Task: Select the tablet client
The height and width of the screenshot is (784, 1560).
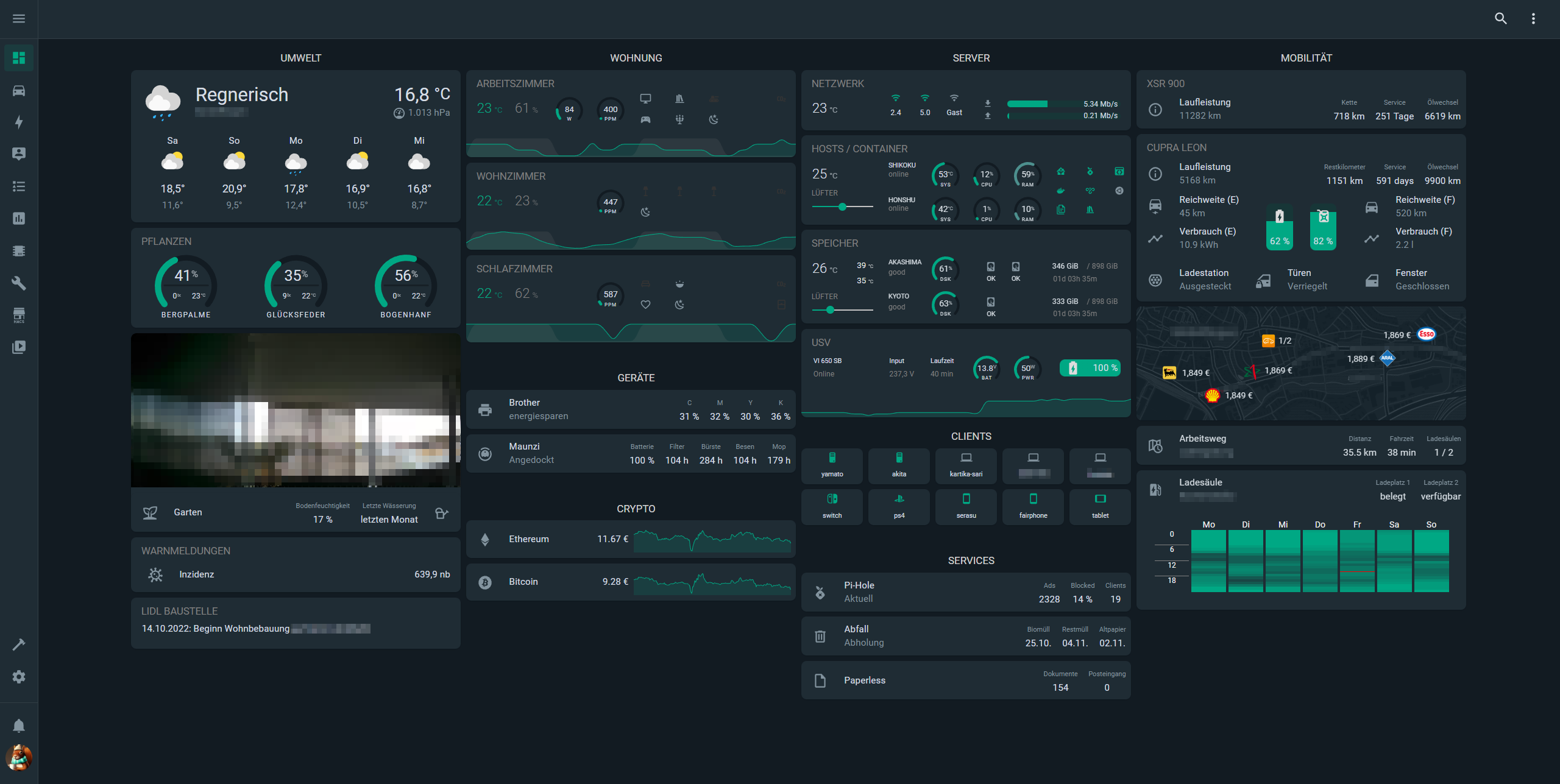Action: click(1100, 507)
